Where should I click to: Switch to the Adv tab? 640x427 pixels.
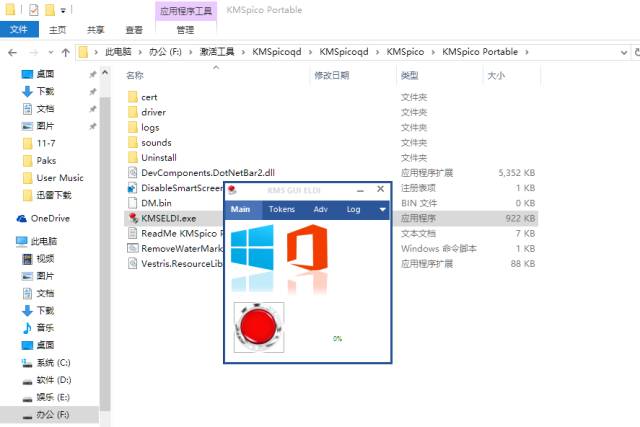(x=320, y=209)
